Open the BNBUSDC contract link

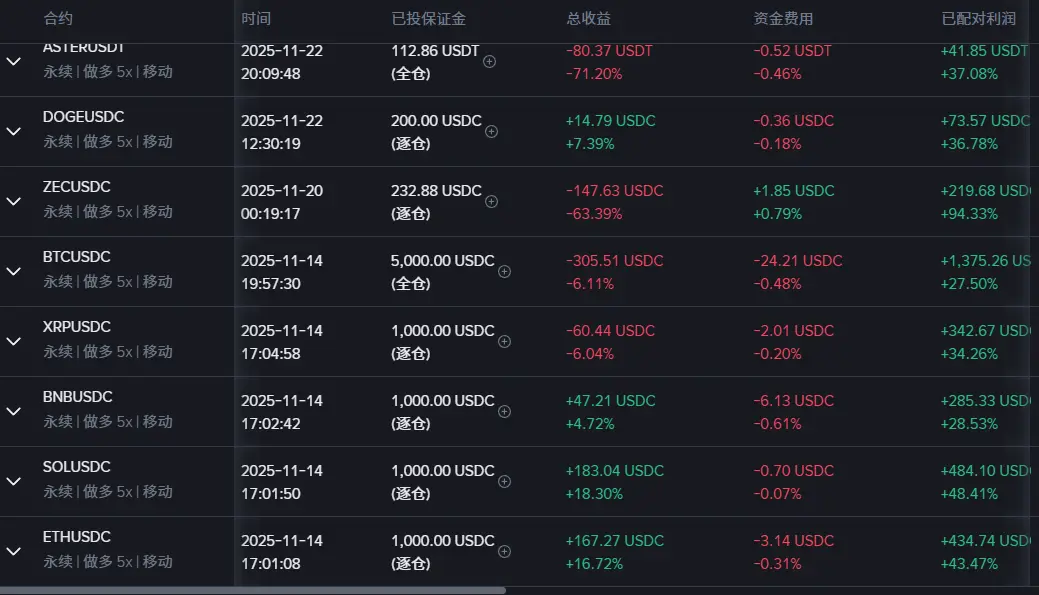[x=77, y=397]
